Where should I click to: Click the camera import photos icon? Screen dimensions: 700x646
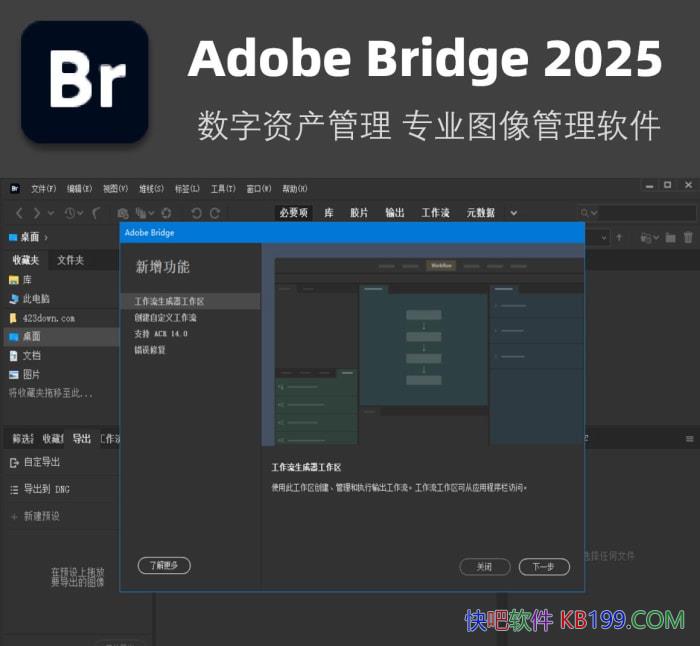123,213
